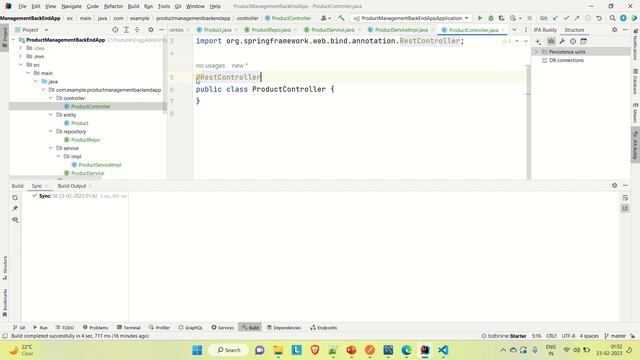Click CRLF line separator in status bar

[551, 336]
